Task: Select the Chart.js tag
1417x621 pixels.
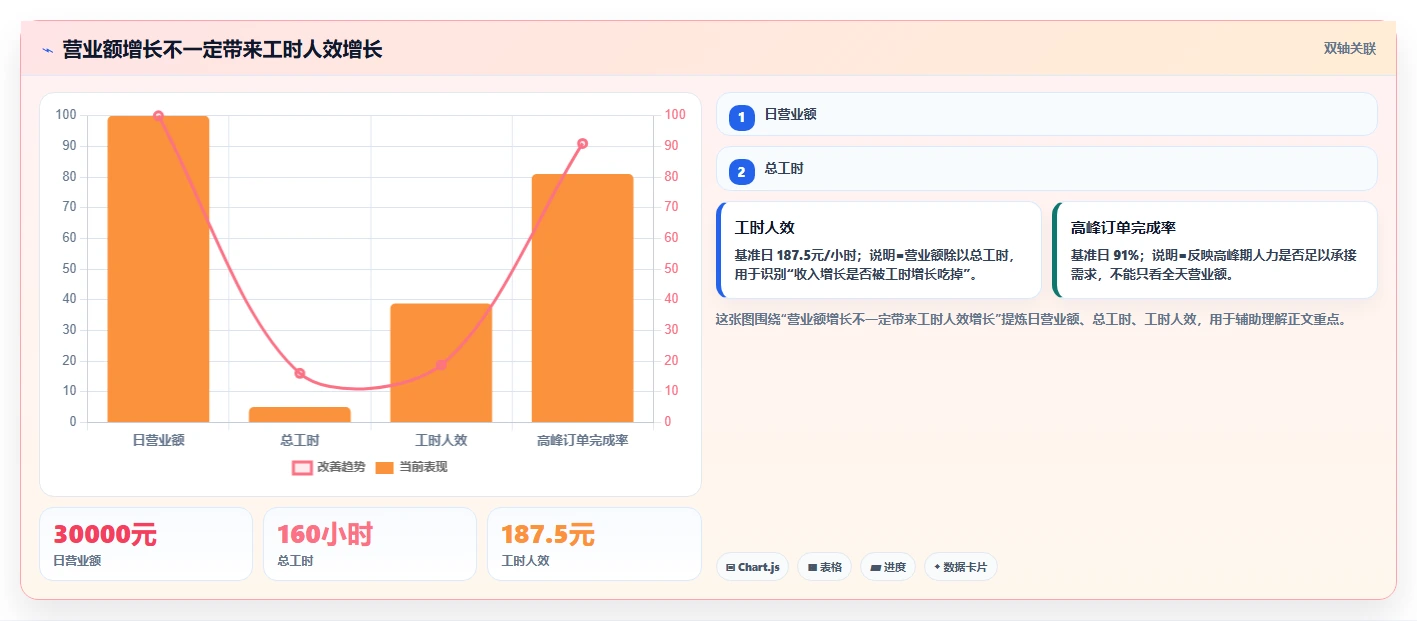Action: pos(752,567)
